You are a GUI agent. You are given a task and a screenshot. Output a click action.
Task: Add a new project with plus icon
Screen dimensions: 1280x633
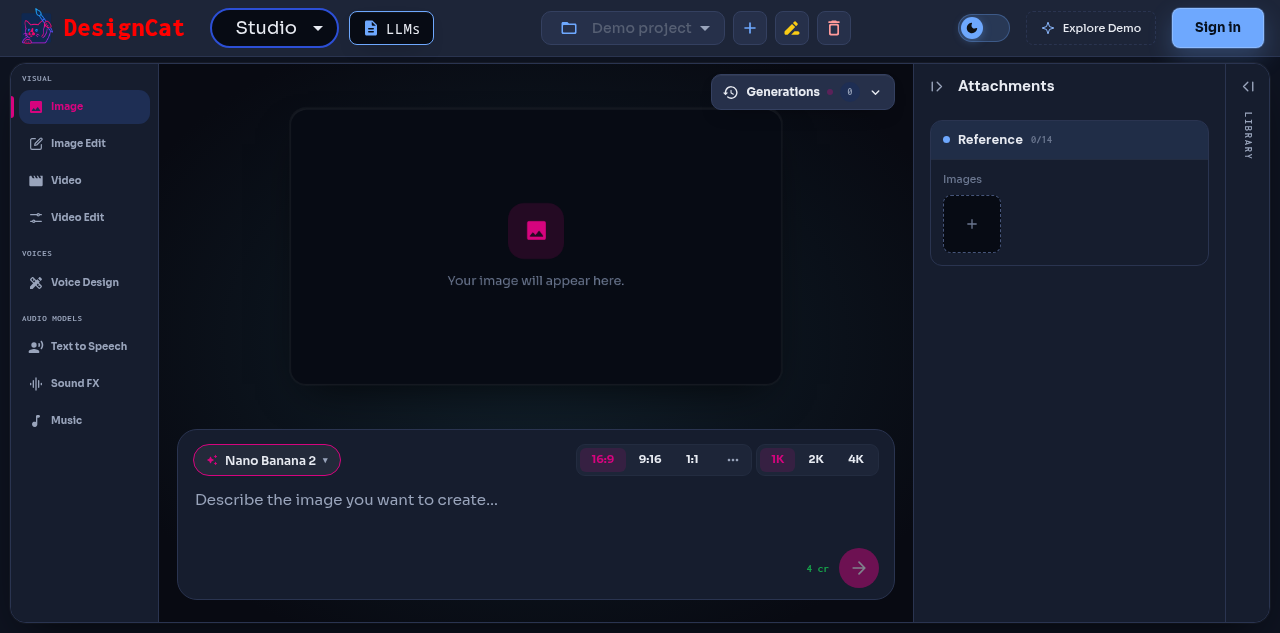tap(750, 28)
